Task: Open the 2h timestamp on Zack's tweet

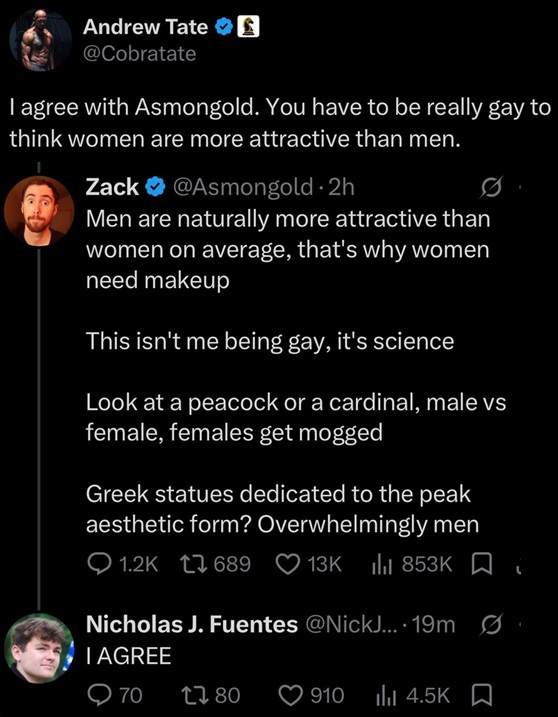Action: (x=342, y=187)
